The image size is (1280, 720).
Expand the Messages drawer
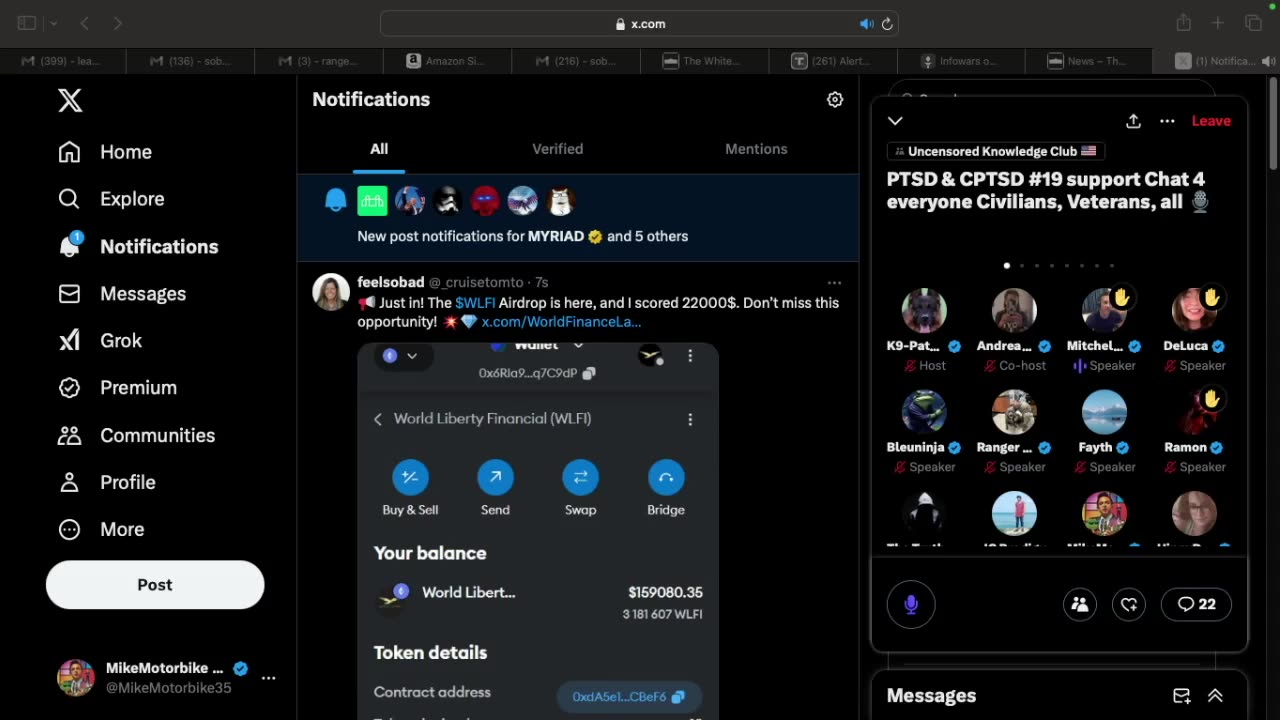coord(1215,696)
